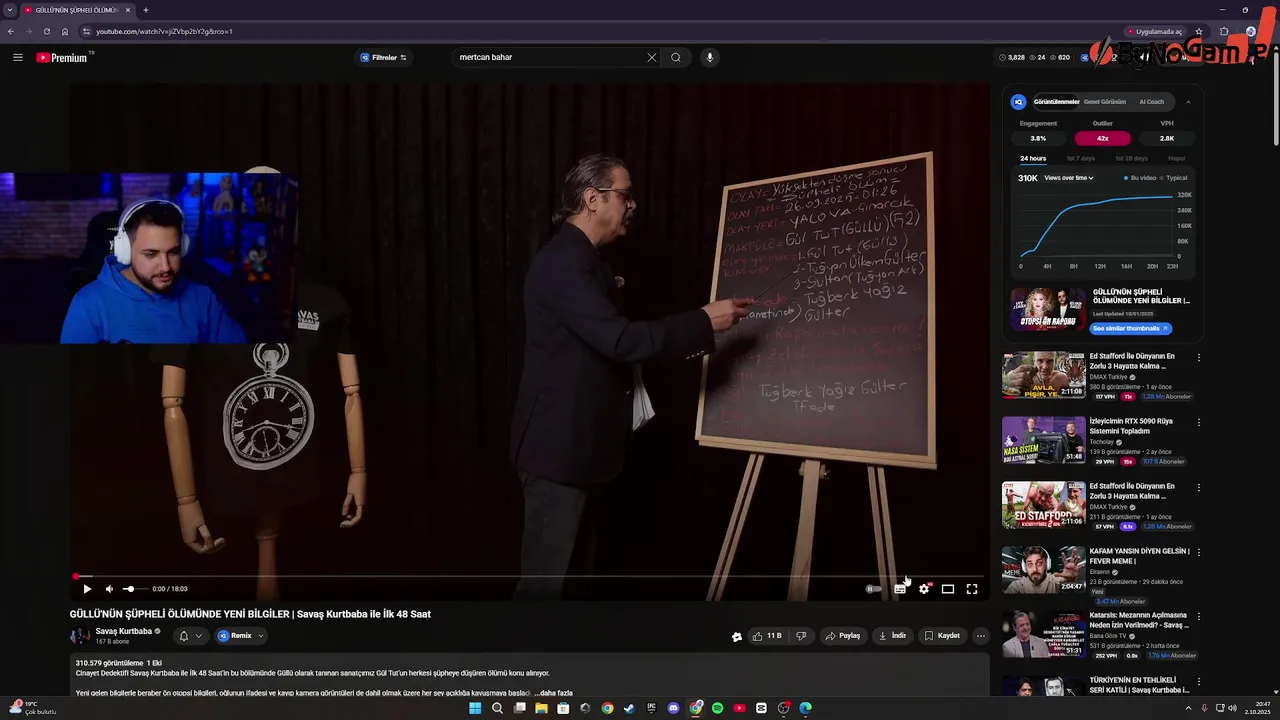The image size is (1280, 720).
Task: Download the video with İndir
Action: tap(892, 636)
